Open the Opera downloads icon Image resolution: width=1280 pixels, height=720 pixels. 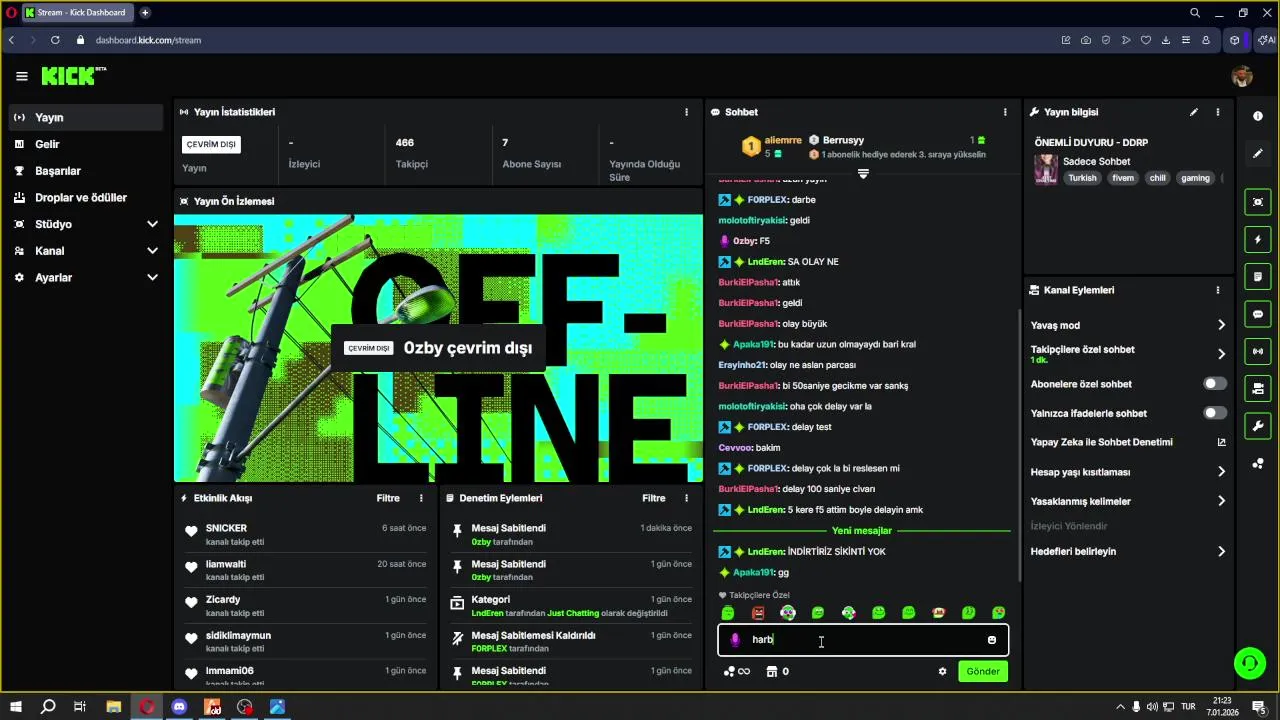tap(1166, 40)
